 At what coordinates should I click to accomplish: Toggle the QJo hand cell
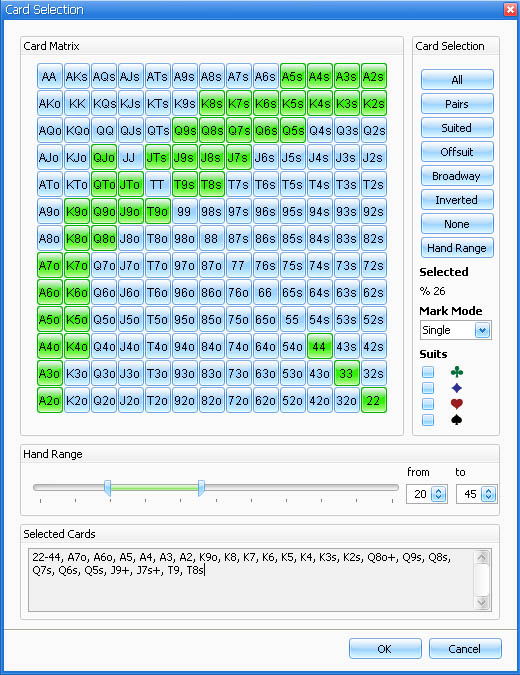point(104,158)
